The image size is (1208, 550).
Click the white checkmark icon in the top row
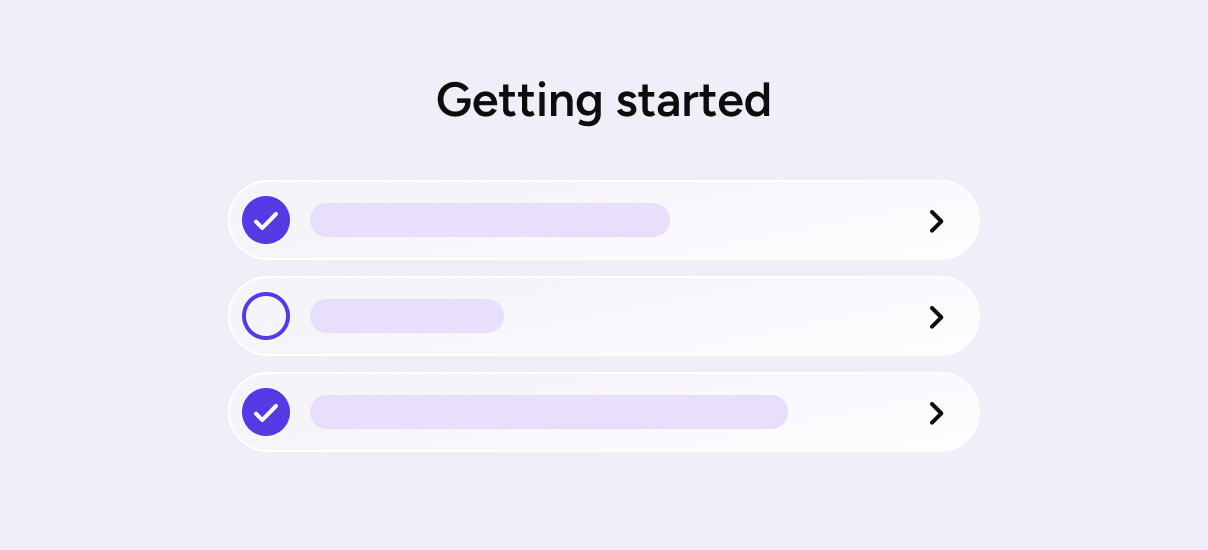tap(266, 221)
